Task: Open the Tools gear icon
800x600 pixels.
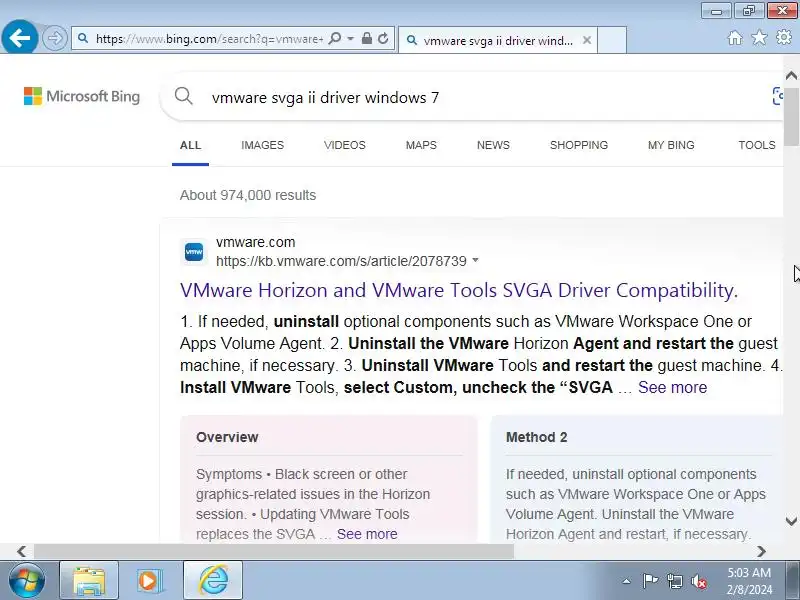Action: click(784, 37)
